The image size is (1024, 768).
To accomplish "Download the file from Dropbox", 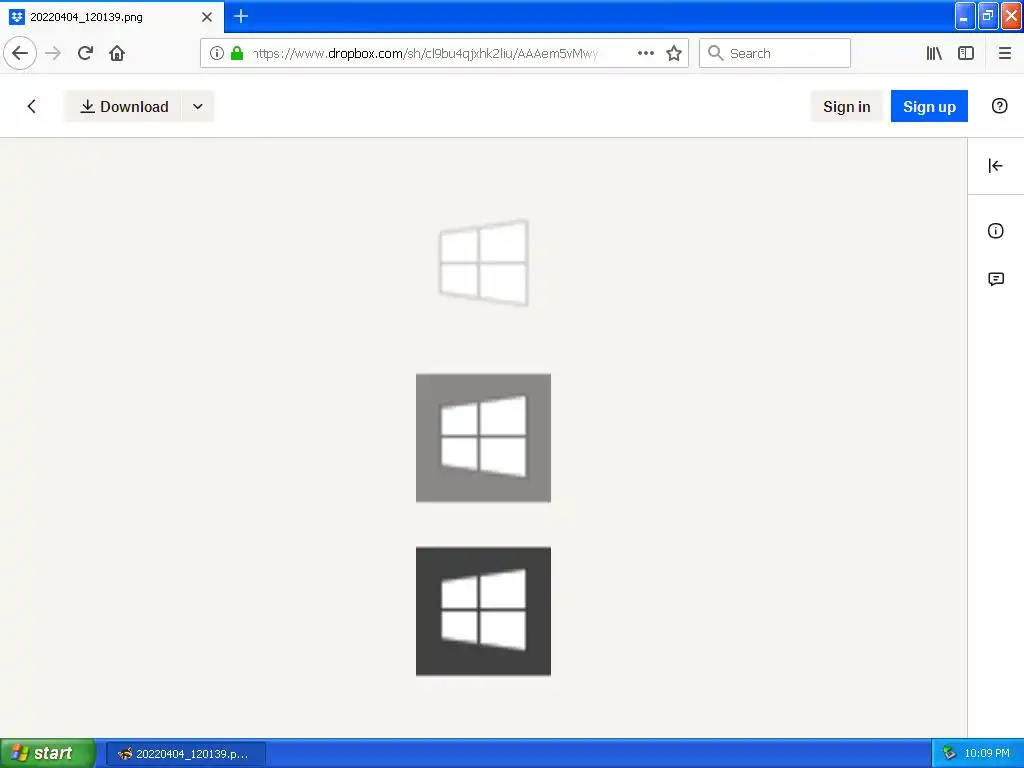I will pos(123,106).
